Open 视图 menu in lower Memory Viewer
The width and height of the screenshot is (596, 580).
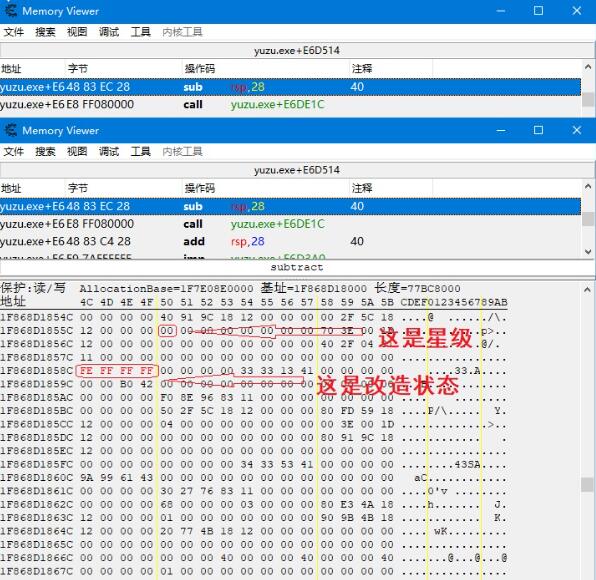tap(77, 152)
